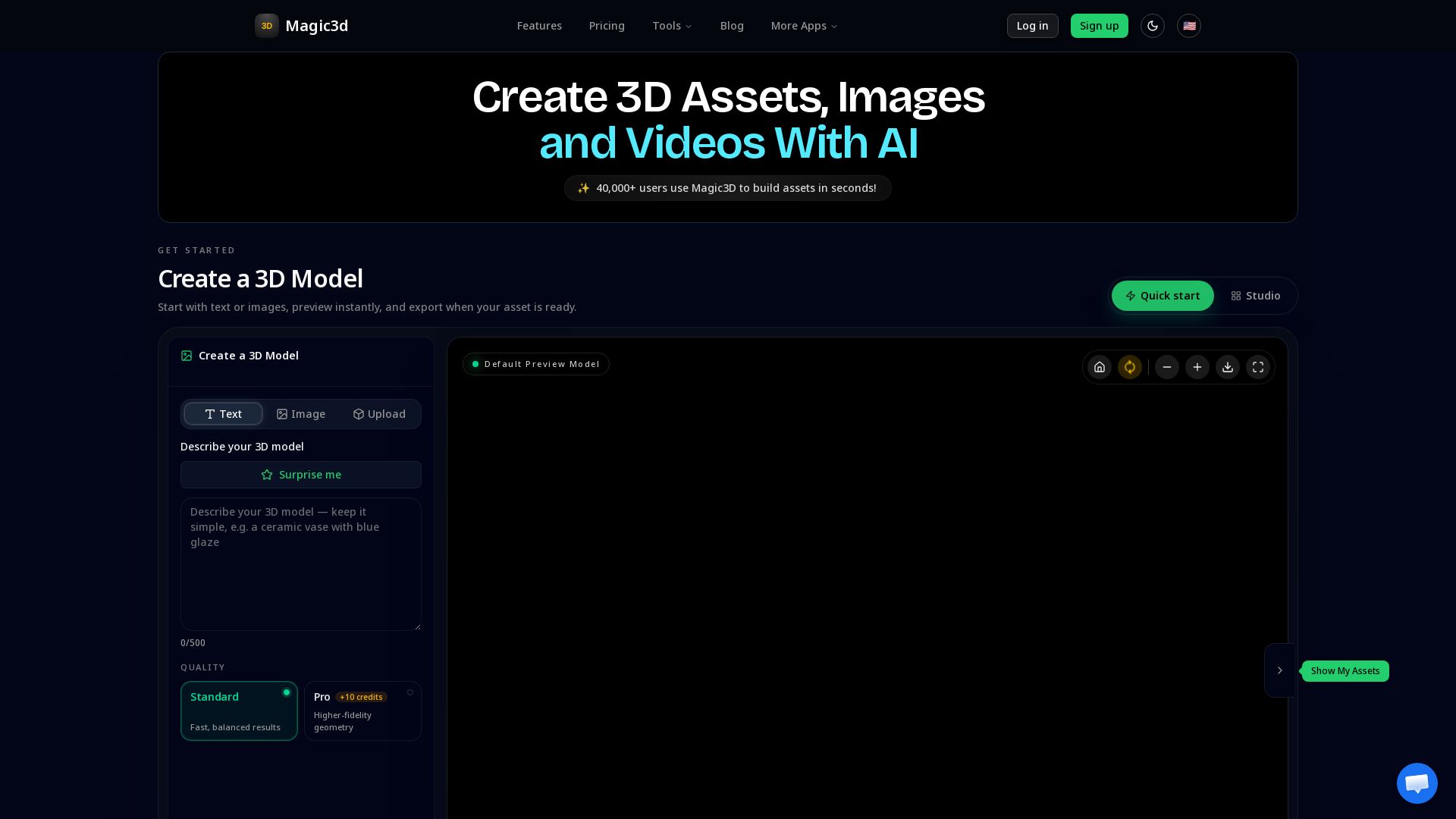The width and height of the screenshot is (1456, 819).
Task: Click the Show My Assets label
Action: pos(1345,671)
